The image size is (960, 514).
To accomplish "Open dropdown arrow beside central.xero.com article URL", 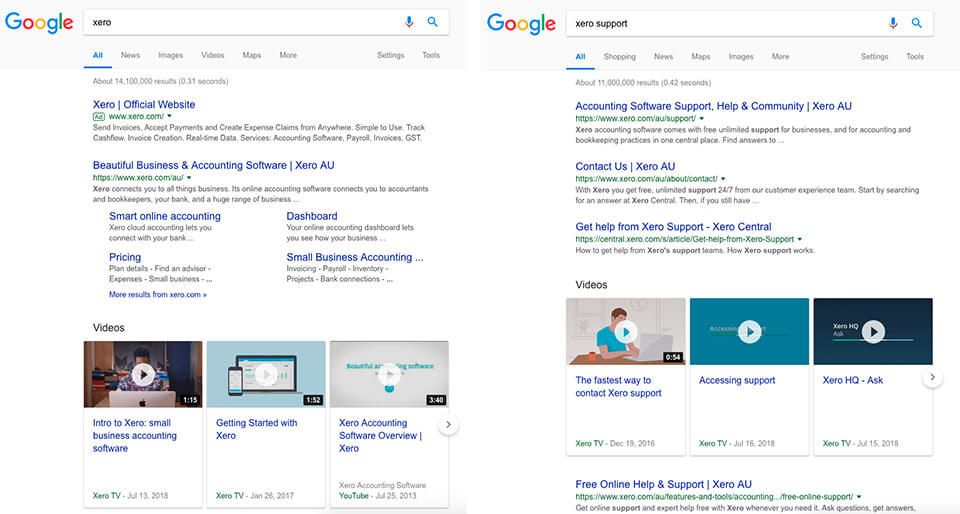I will coord(800,239).
